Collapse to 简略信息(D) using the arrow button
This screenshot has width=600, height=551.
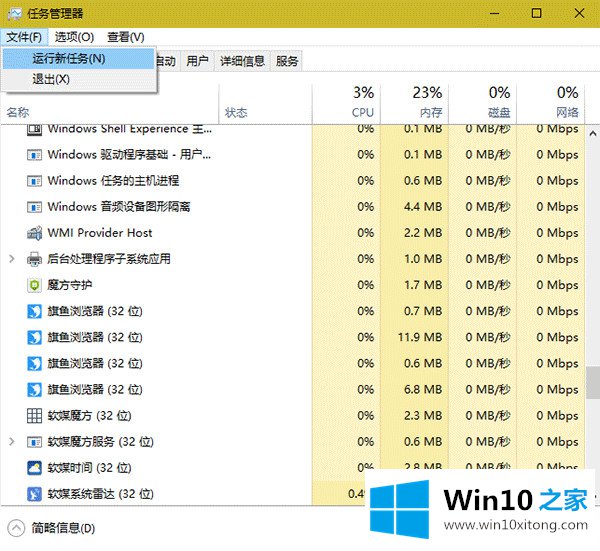click(16, 528)
